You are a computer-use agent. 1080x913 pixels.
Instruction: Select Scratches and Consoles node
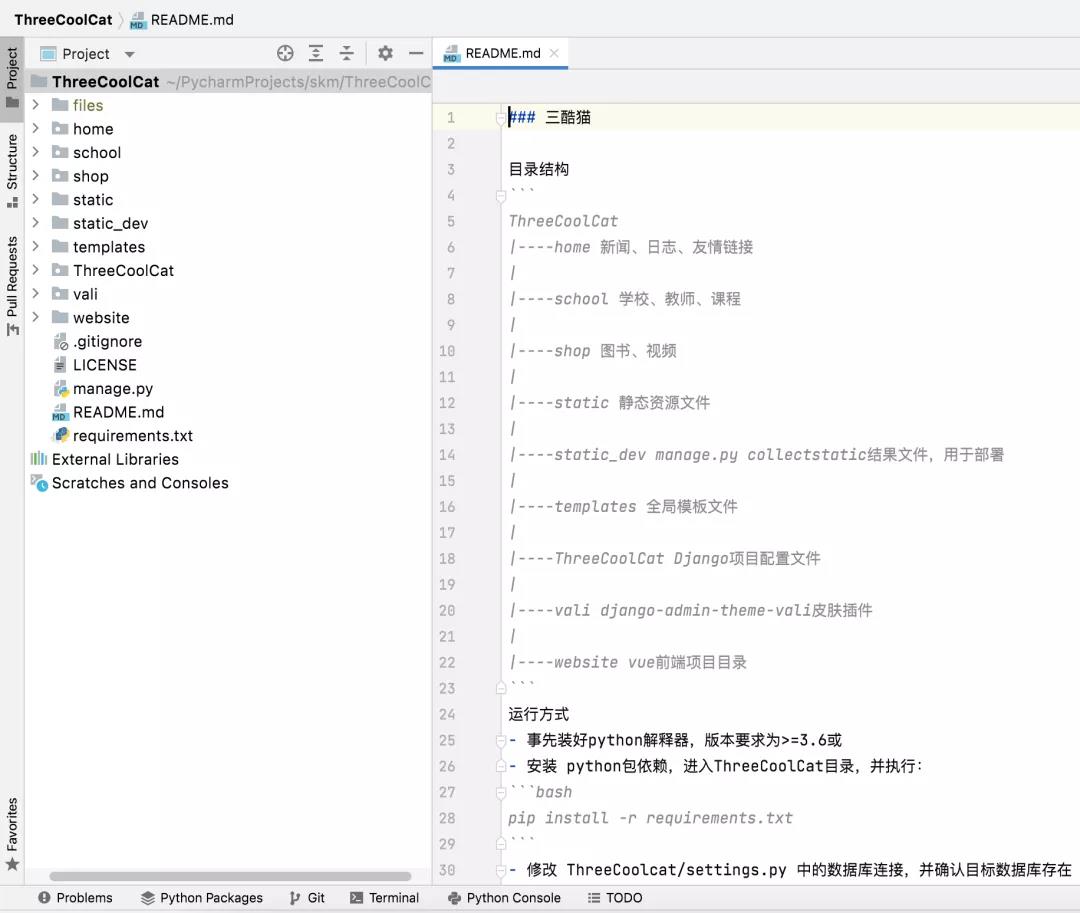(140, 483)
